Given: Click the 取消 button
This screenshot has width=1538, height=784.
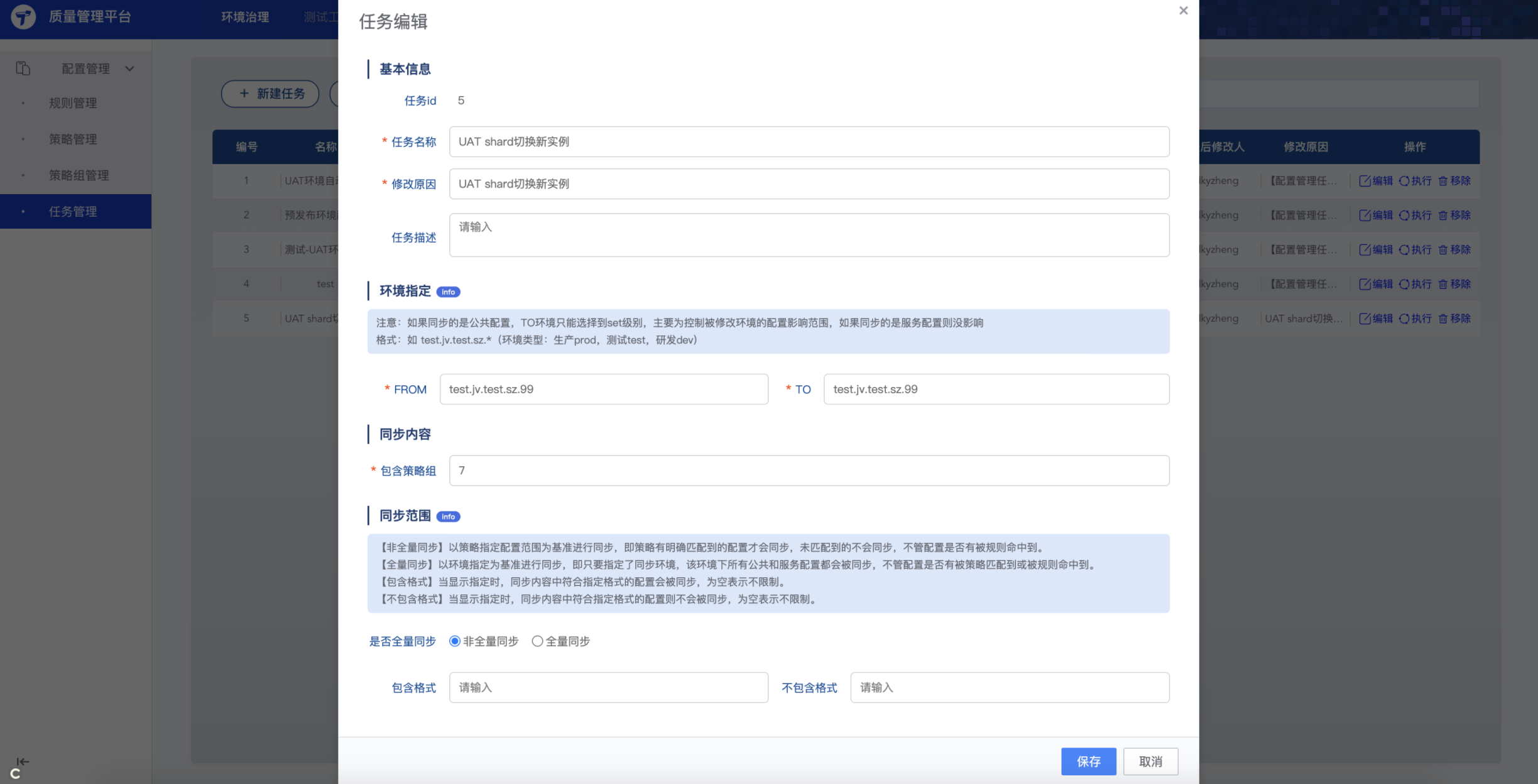Looking at the screenshot, I should 1150,761.
